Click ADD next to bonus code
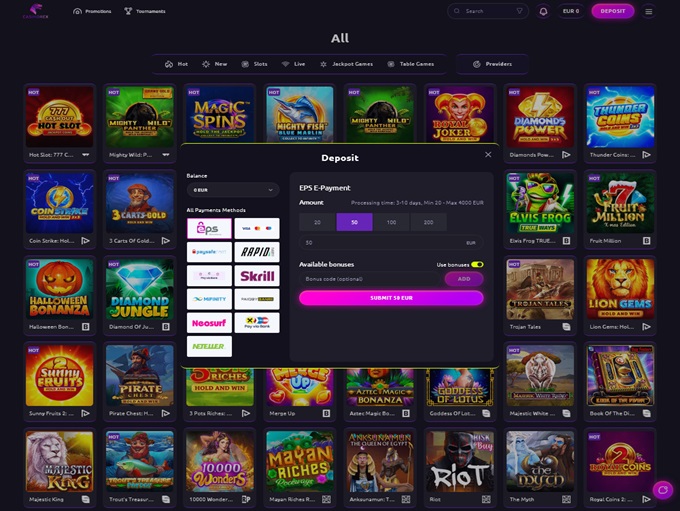 464,279
